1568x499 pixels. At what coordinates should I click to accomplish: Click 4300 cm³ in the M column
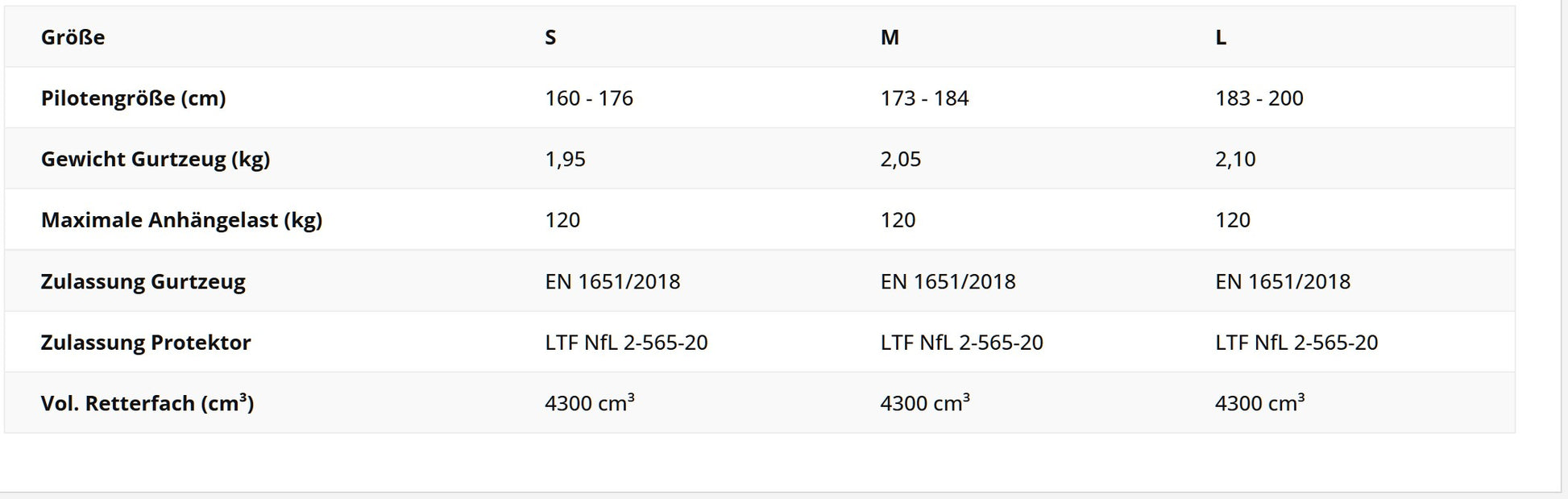click(x=925, y=402)
